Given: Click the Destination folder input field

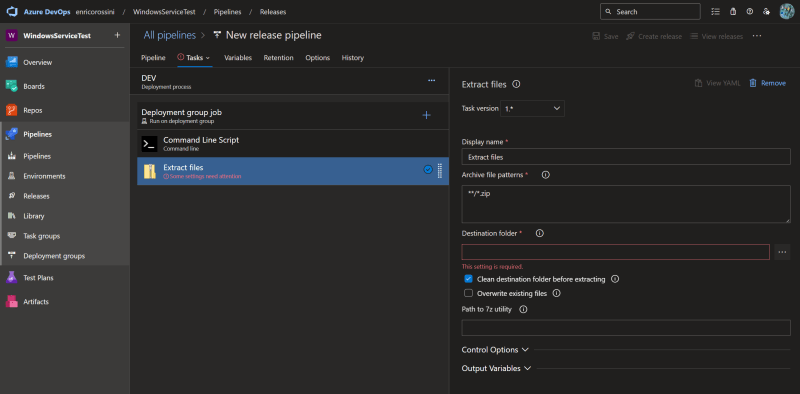Looking at the screenshot, I should tap(616, 252).
